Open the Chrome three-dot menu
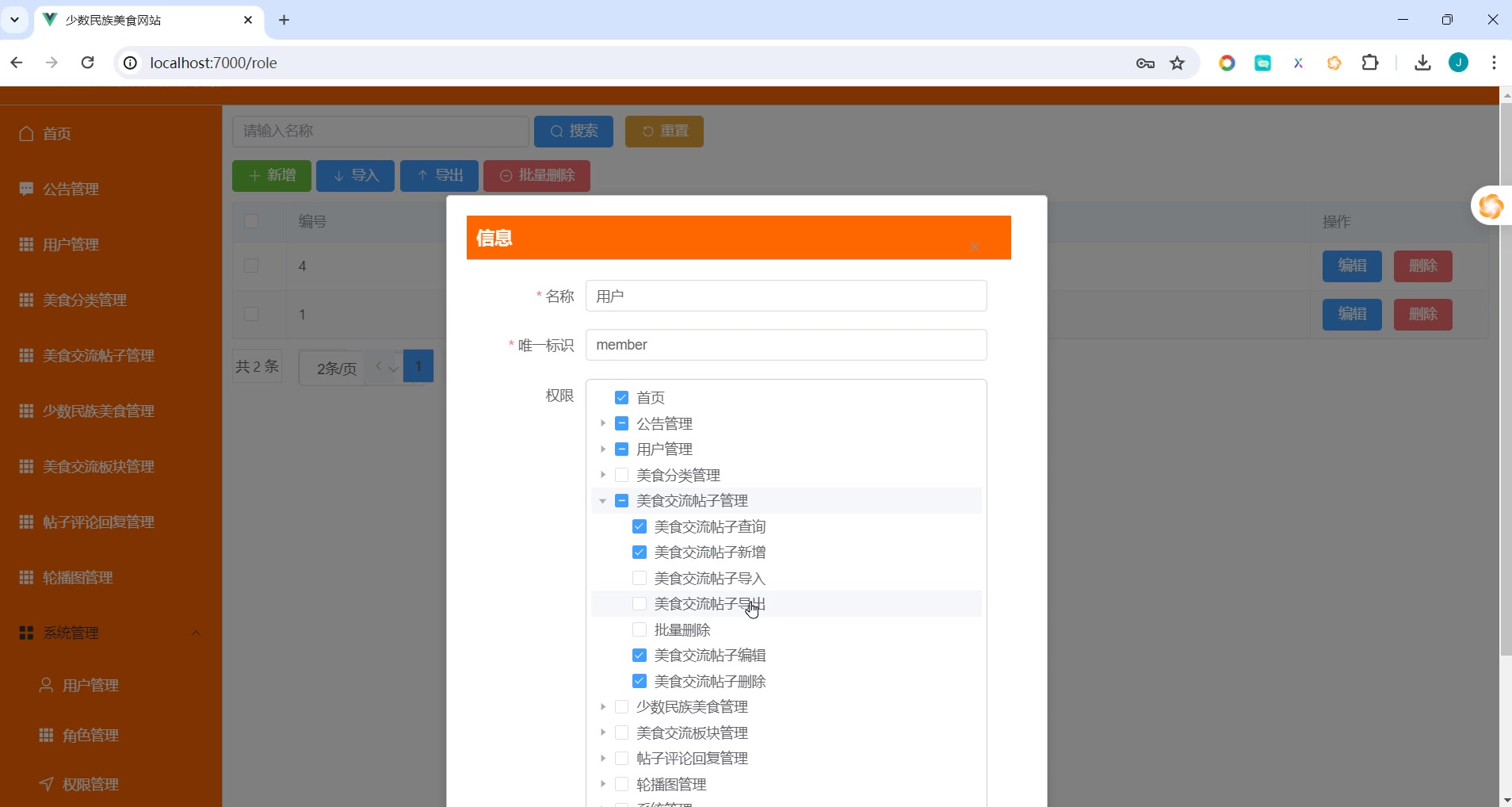Viewport: 1512px width, 807px height. point(1494,63)
